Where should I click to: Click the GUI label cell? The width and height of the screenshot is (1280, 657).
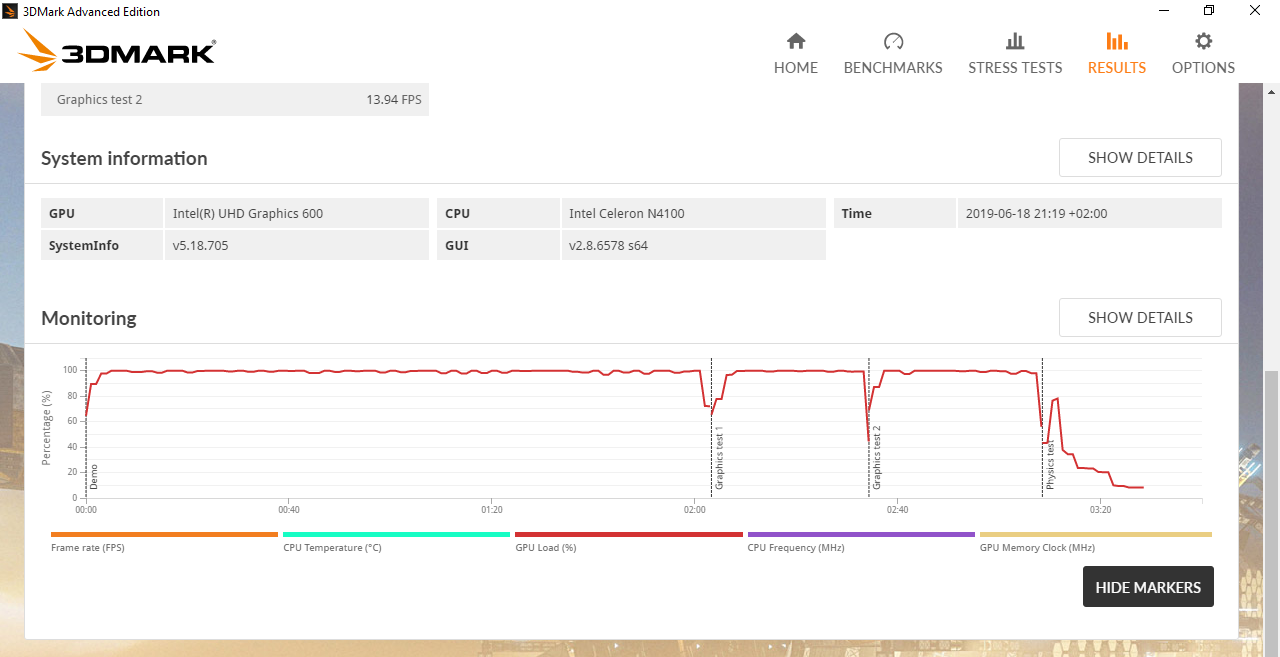pos(498,245)
